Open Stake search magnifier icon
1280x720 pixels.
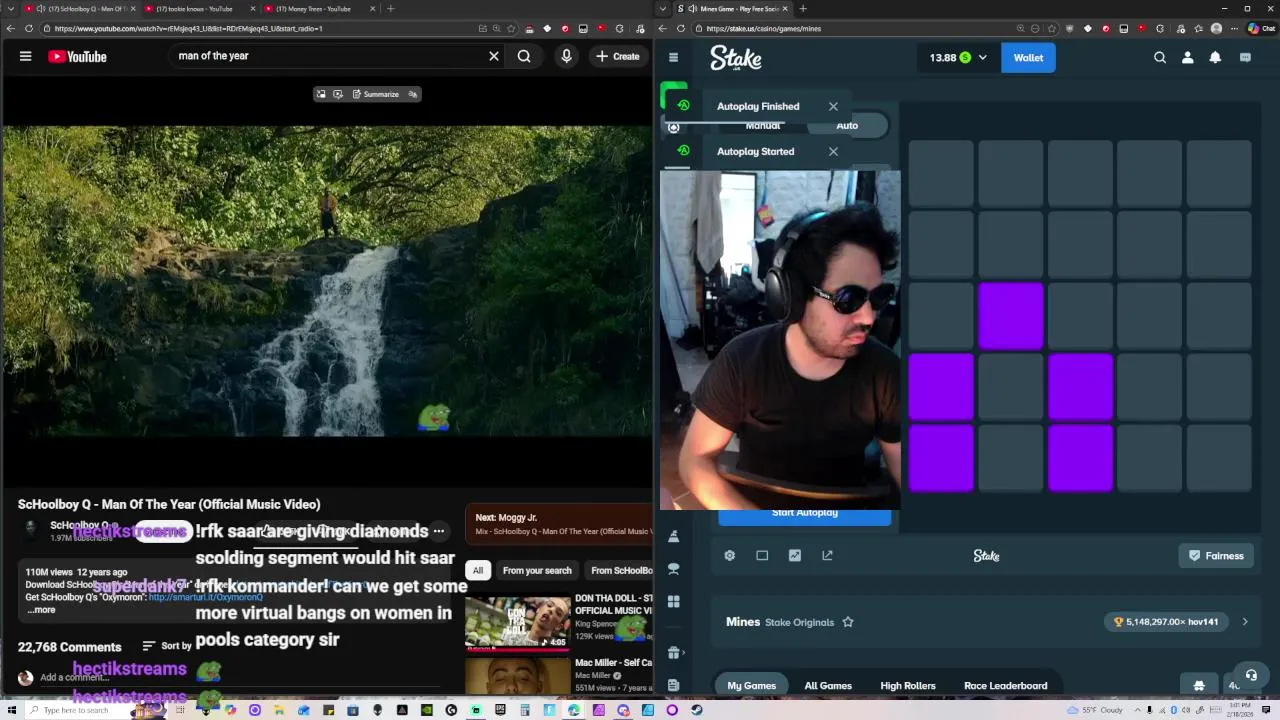pyautogui.click(x=1160, y=57)
